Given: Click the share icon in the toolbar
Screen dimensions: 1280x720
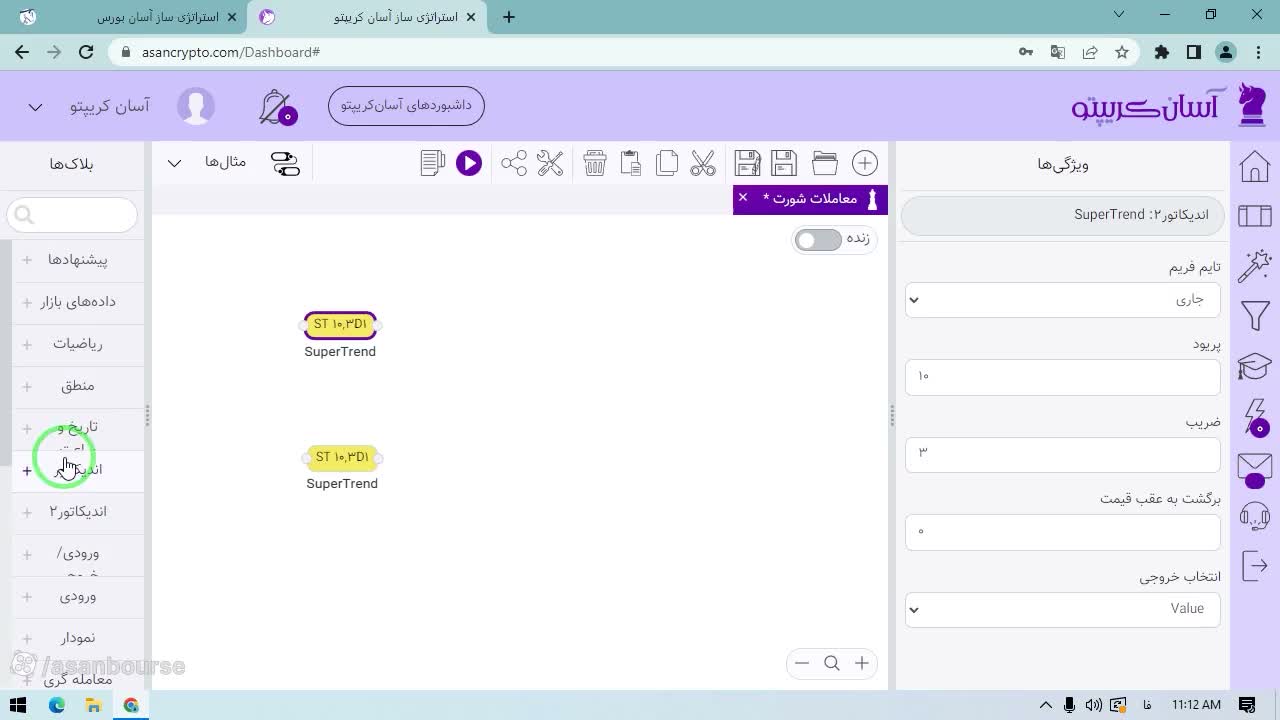Looking at the screenshot, I should point(514,163).
